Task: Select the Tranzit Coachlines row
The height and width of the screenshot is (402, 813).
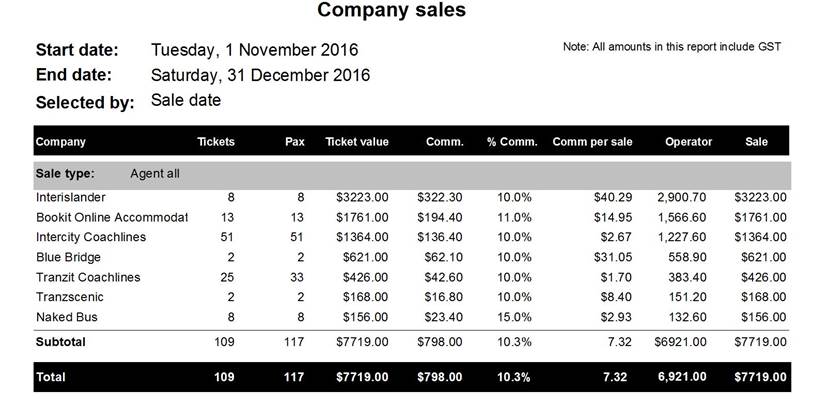Action: click(412, 277)
